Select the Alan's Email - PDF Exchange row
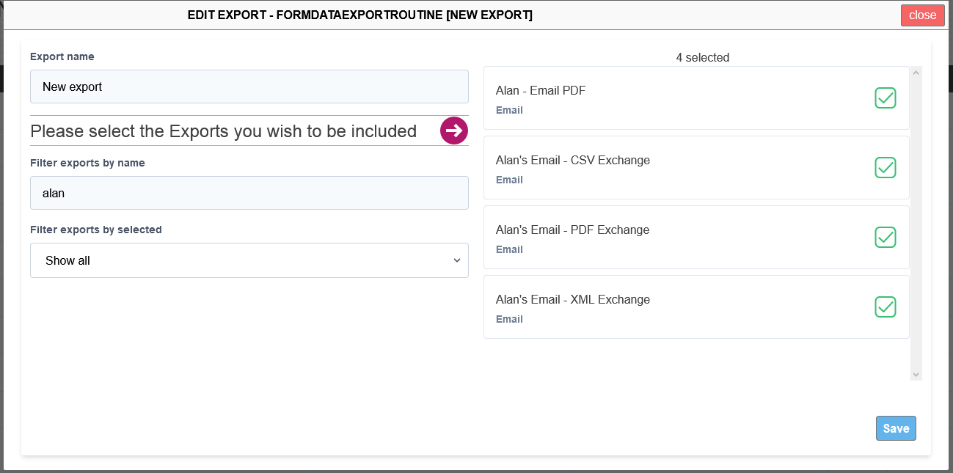This screenshot has width=953, height=473. point(696,237)
